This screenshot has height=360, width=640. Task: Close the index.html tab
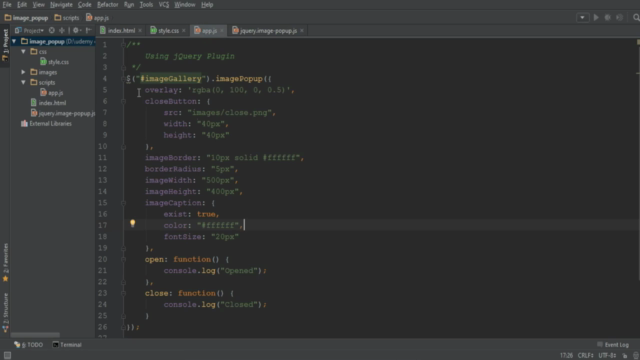[x=140, y=31]
